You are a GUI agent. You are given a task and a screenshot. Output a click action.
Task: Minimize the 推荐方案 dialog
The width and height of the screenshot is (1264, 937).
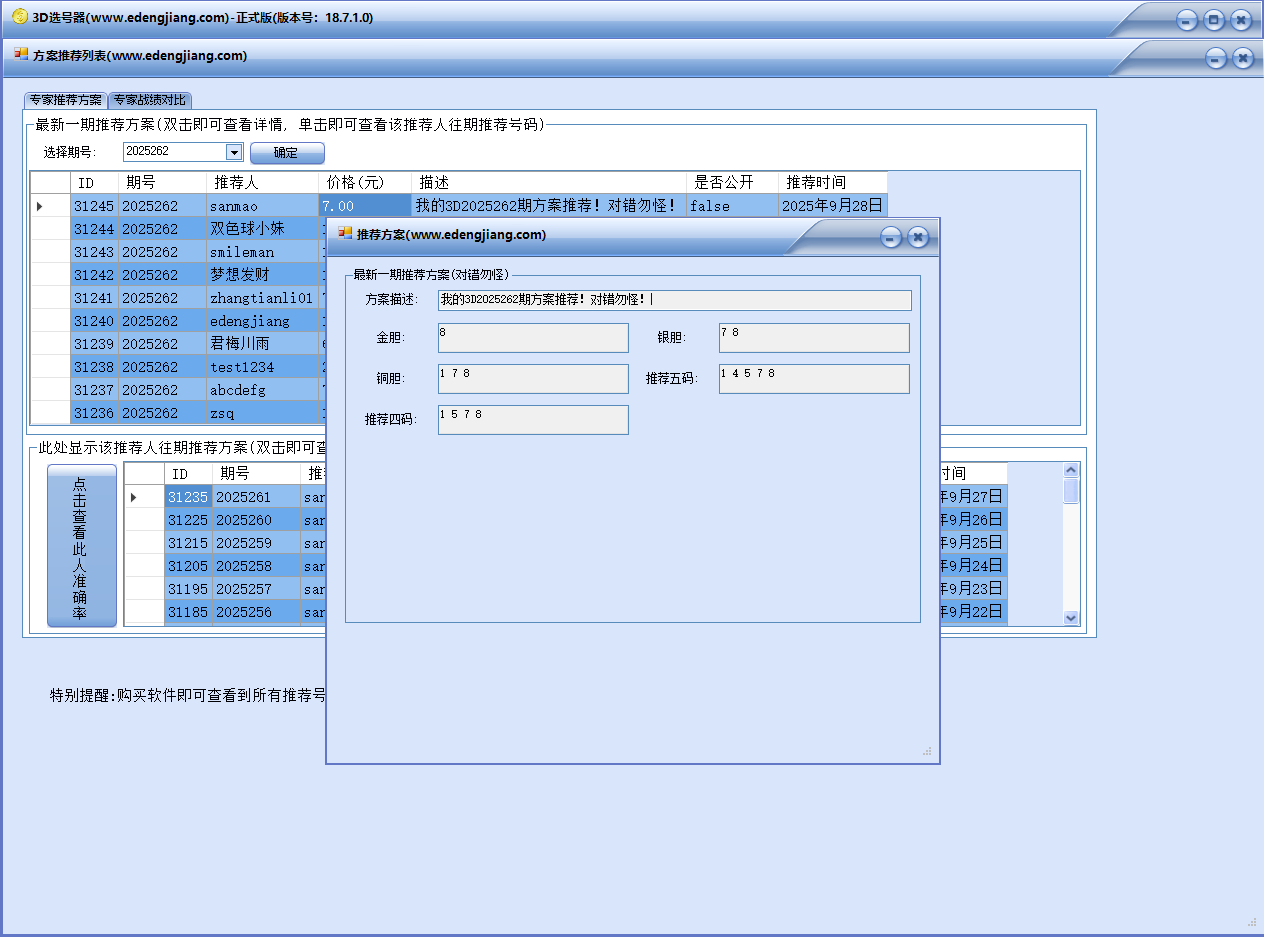(x=890, y=237)
